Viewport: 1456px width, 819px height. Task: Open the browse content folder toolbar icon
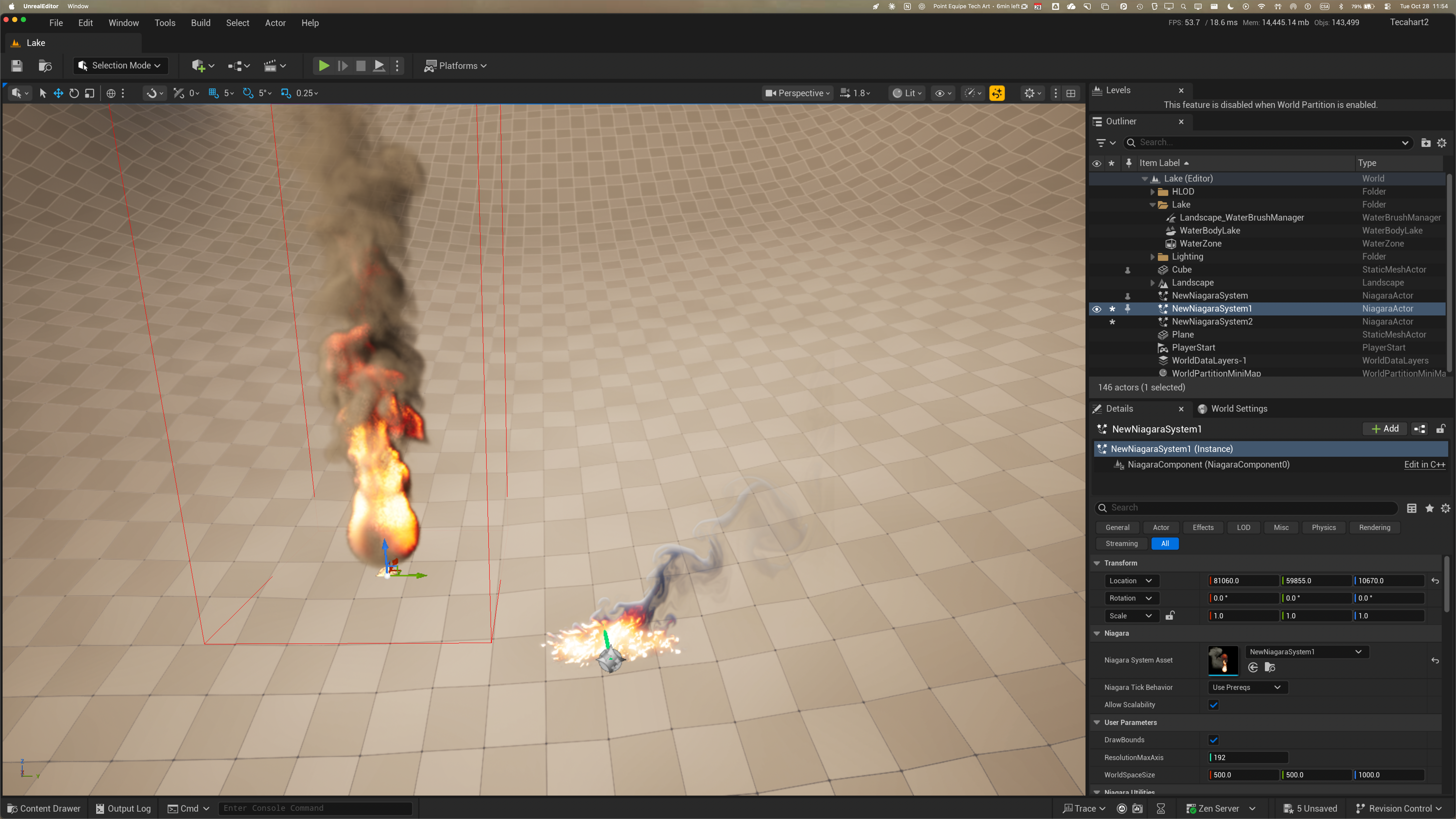(x=45, y=66)
